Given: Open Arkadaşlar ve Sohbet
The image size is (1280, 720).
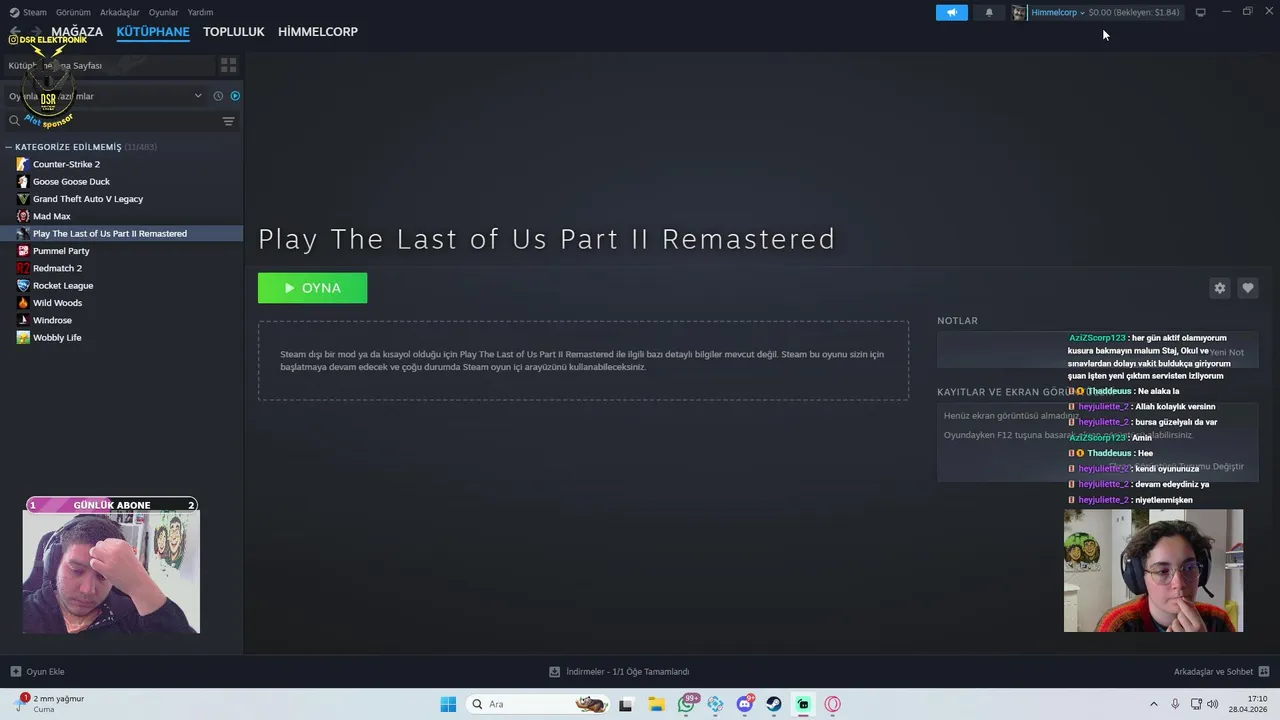Looking at the screenshot, I should 1213,671.
